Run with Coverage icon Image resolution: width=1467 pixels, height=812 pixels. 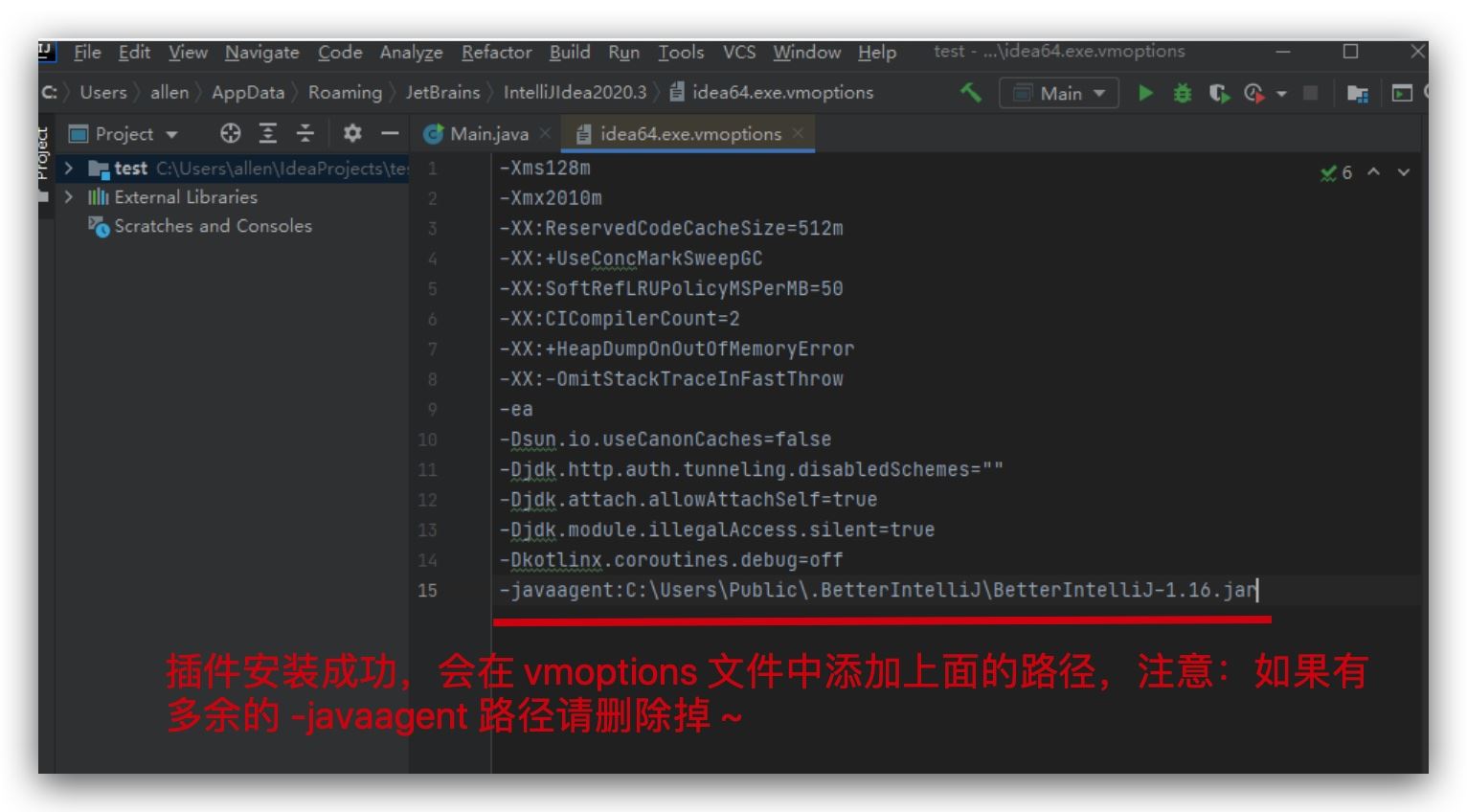[1218, 93]
